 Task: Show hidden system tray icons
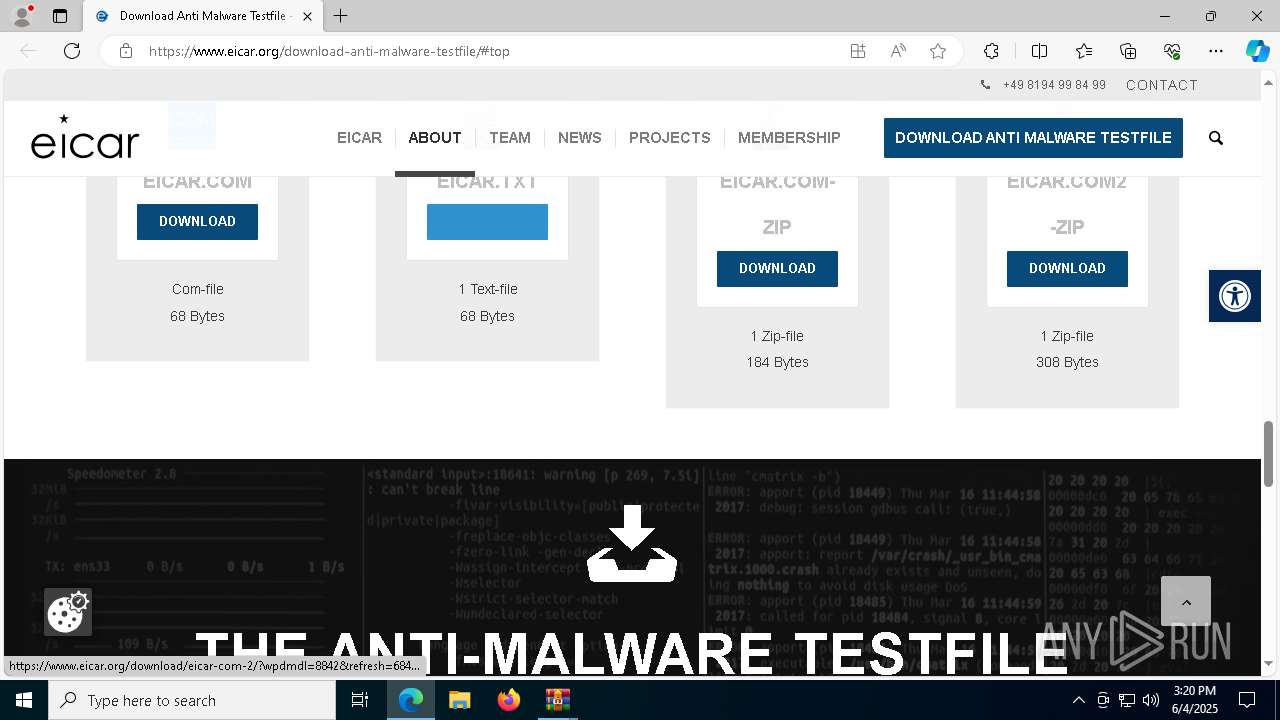click(x=1078, y=700)
